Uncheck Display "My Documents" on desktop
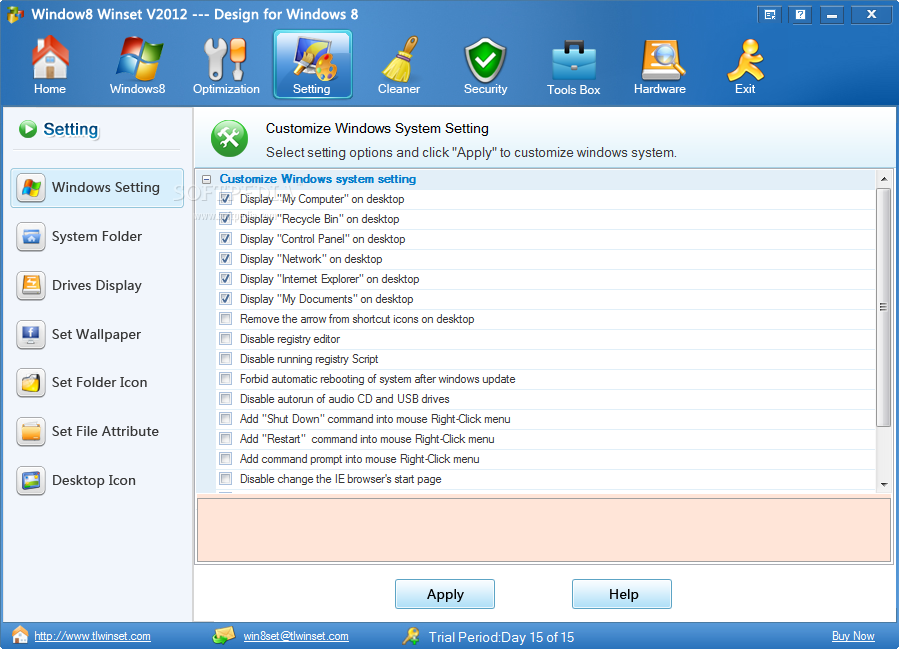Viewport: 899px width, 649px height. pyautogui.click(x=226, y=299)
